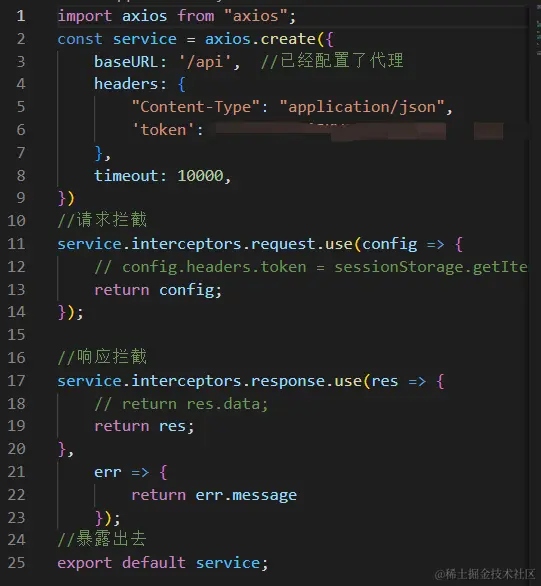Click 'sessionStorage' in commented line 12
541x586 pixels.
(398, 267)
